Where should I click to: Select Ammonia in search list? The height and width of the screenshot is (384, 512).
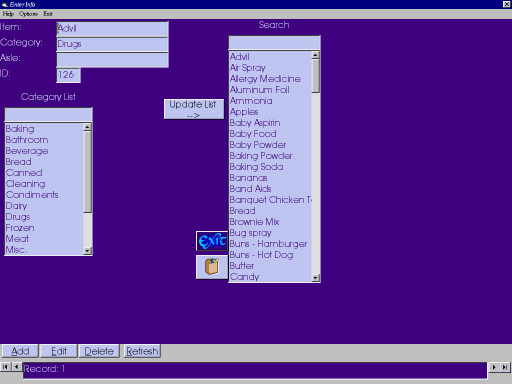tap(270, 101)
